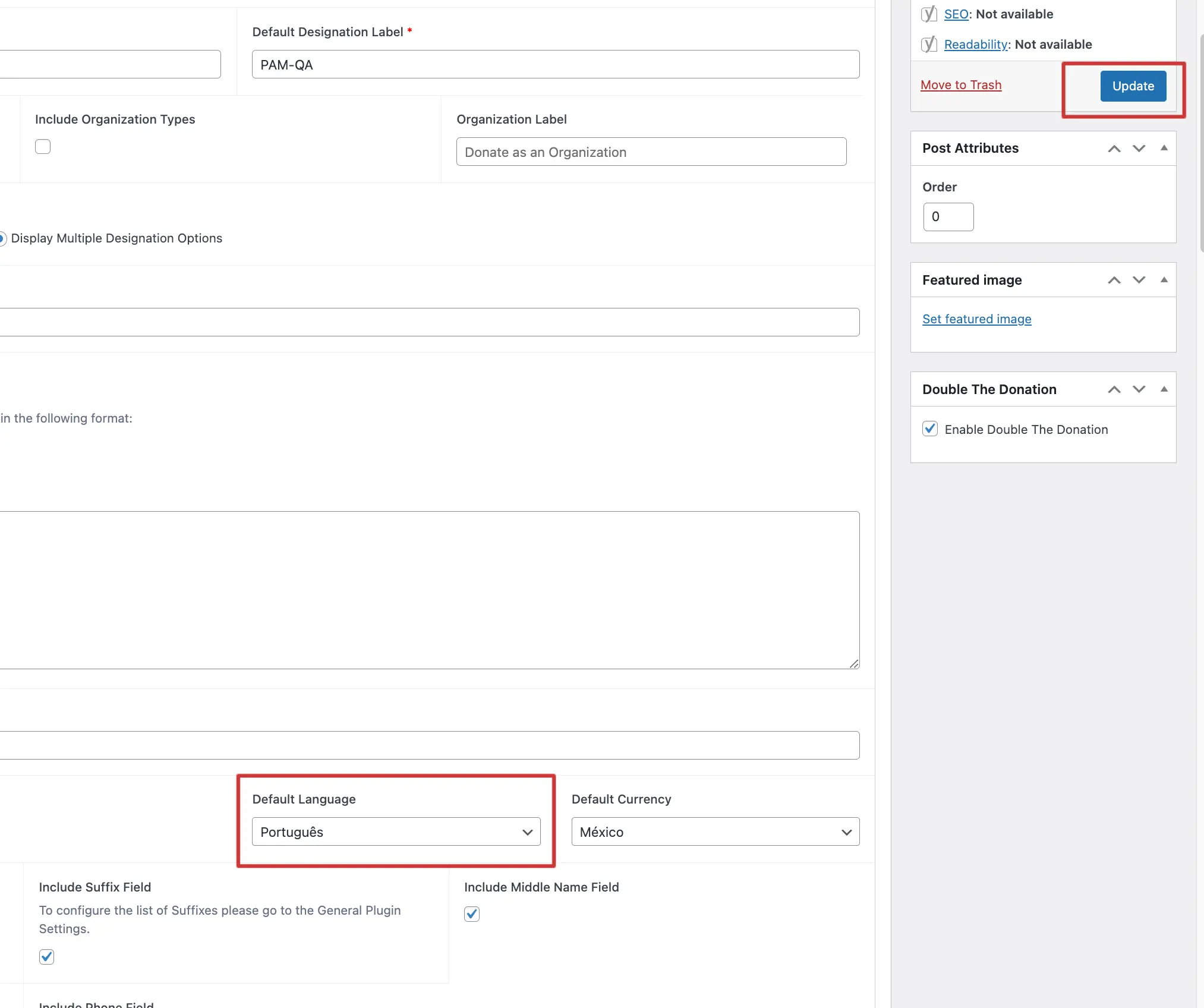Collapse the Featured image panel
The image size is (1204, 1008).
tap(1164, 280)
